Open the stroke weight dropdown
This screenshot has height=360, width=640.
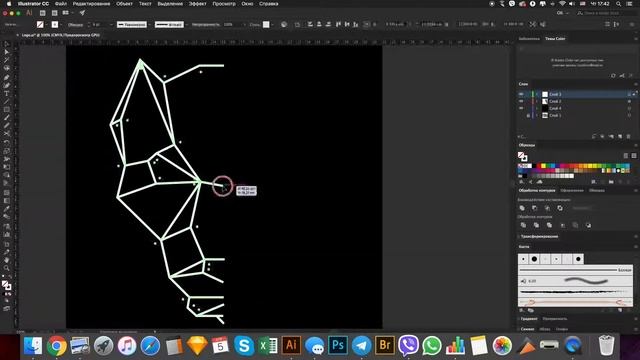(x=111, y=24)
